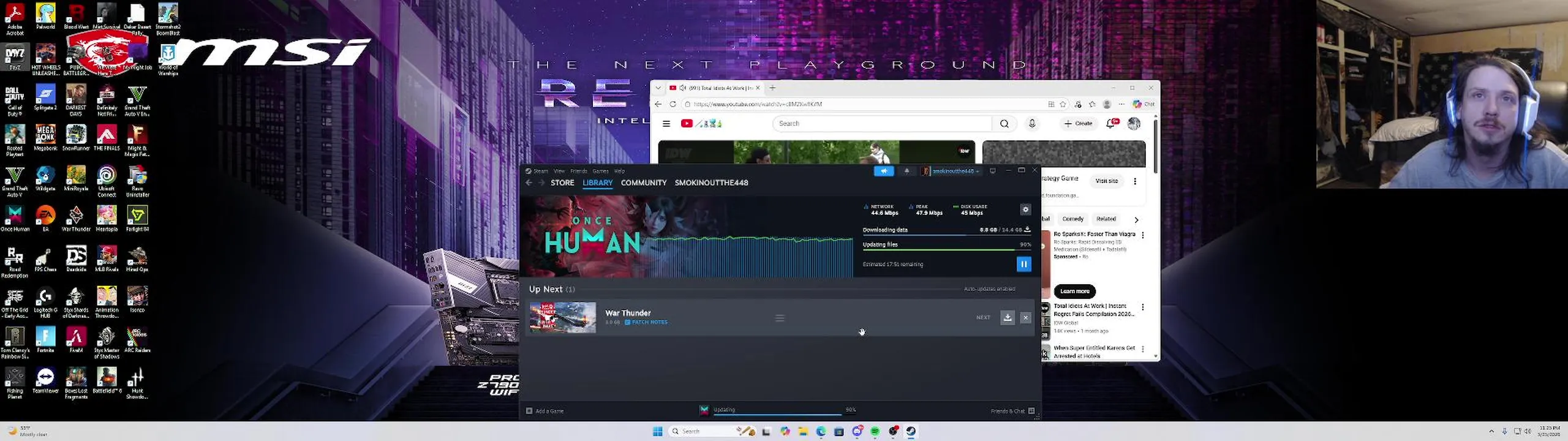Open the Games menu in Steam

(600, 171)
